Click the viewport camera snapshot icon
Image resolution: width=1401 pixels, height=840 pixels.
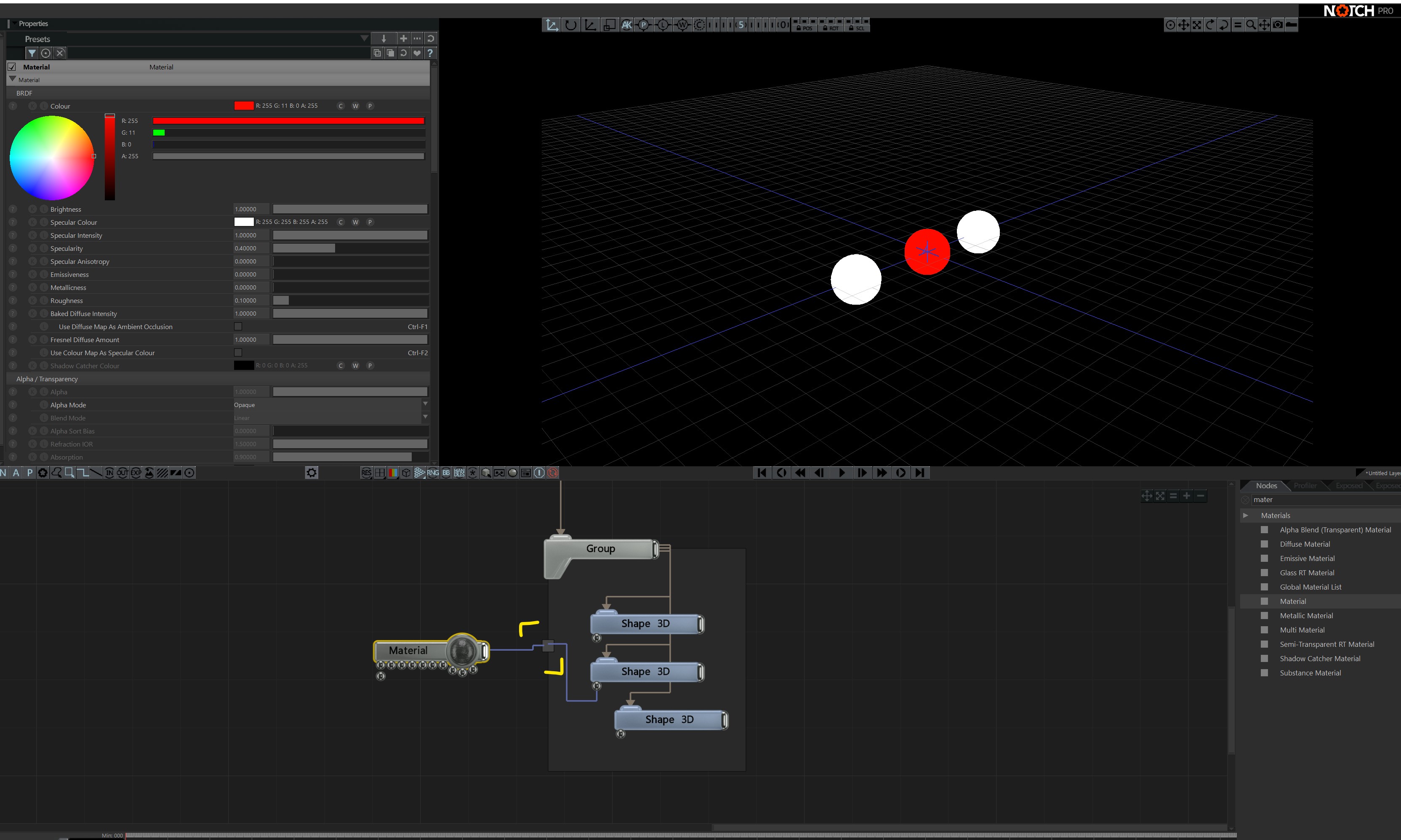coord(1278,25)
